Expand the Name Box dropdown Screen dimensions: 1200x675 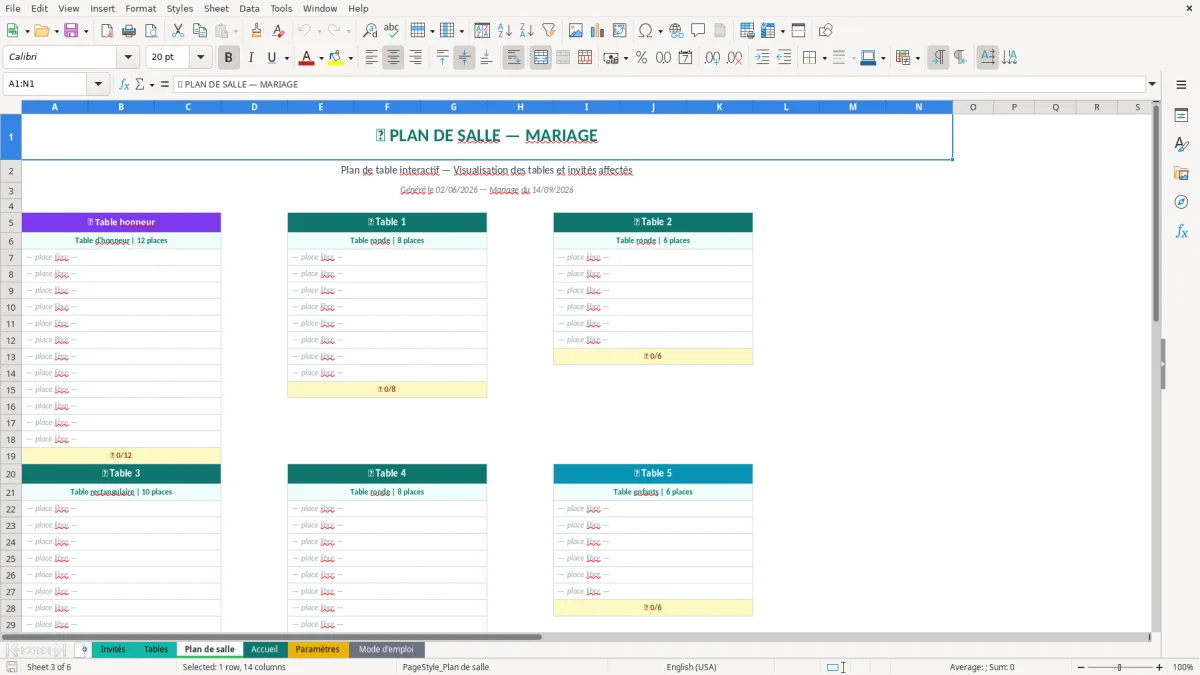[x=98, y=84]
